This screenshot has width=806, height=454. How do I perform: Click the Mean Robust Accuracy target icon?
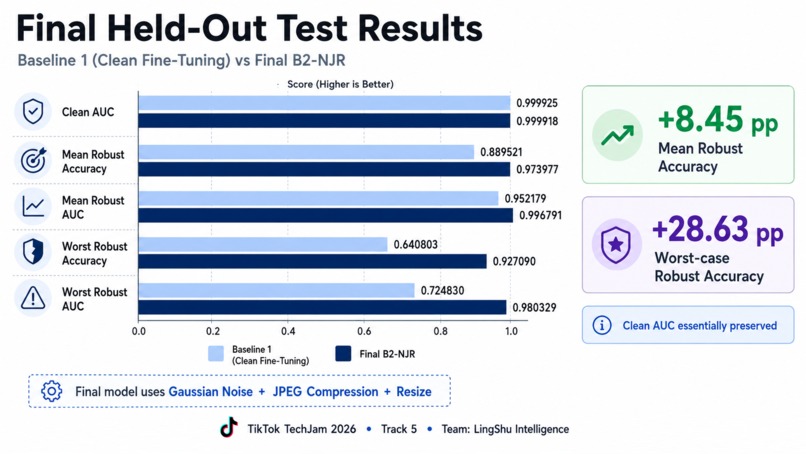click(x=33, y=160)
